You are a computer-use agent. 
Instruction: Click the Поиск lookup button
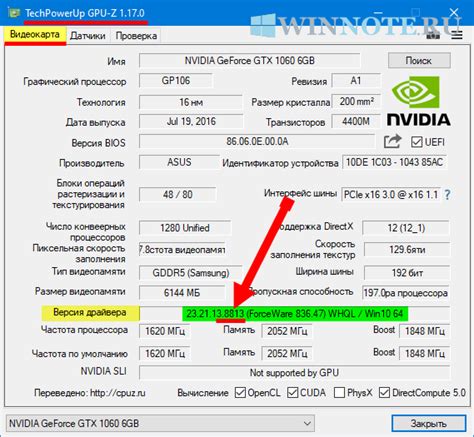(419, 61)
